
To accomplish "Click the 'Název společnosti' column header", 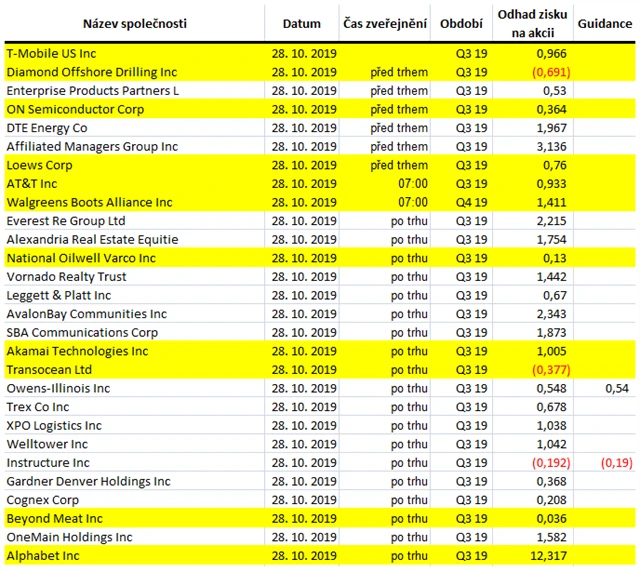I will click(x=135, y=24).
